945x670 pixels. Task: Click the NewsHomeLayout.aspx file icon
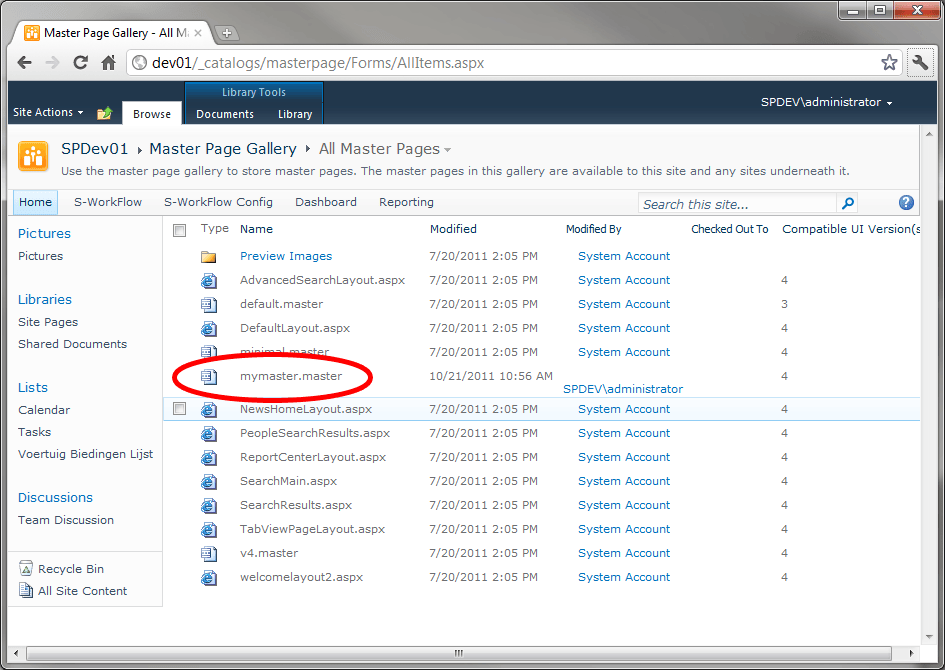click(209, 410)
